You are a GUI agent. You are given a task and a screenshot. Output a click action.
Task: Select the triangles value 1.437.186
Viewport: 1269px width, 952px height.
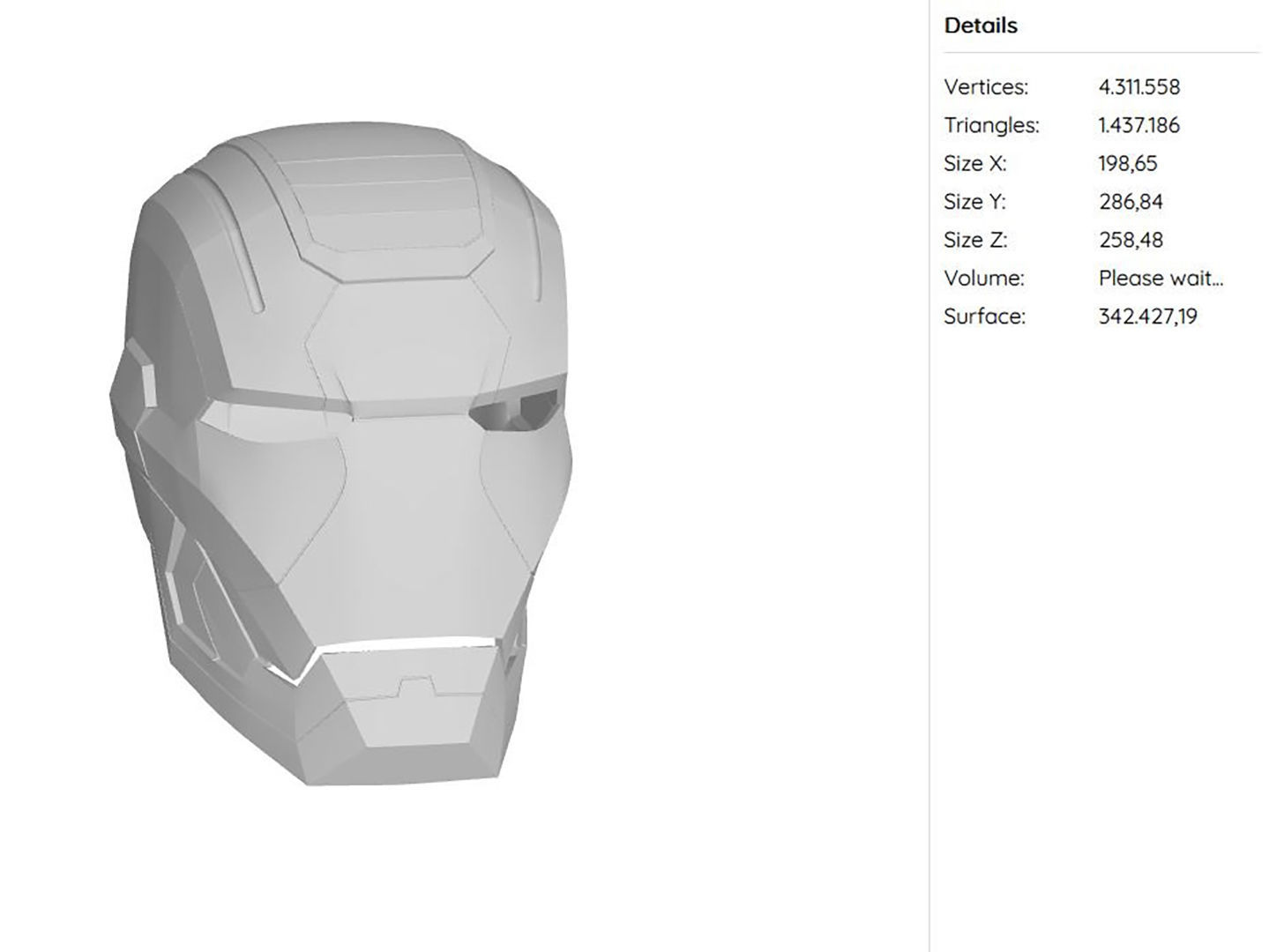[1139, 125]
